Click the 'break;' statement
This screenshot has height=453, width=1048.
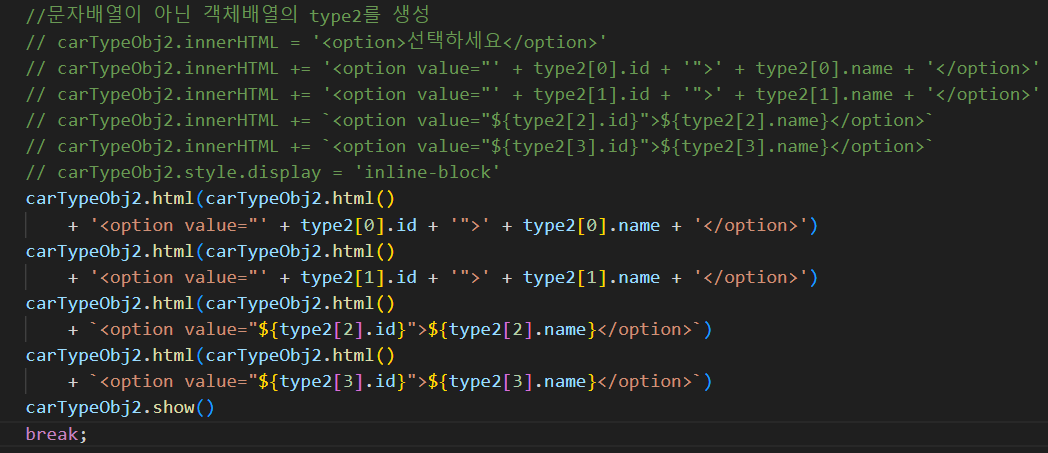click(56, 434)
